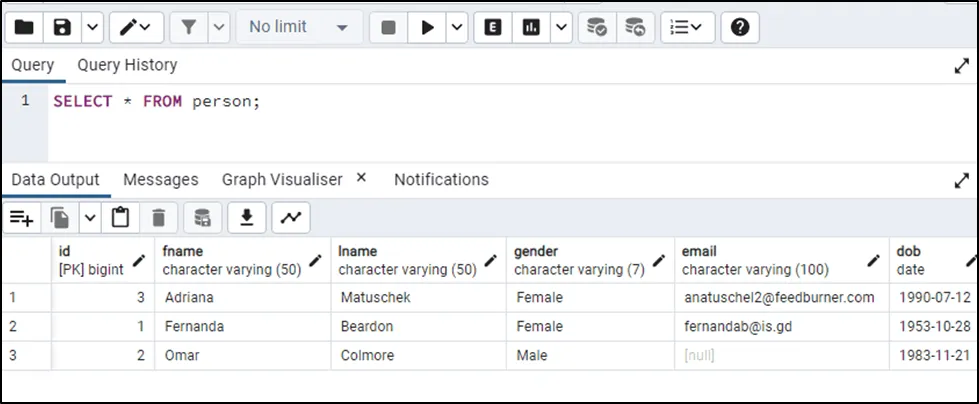979x404 pixels.
Task: Click the Commit transaction icon
Action: point(596,27)
